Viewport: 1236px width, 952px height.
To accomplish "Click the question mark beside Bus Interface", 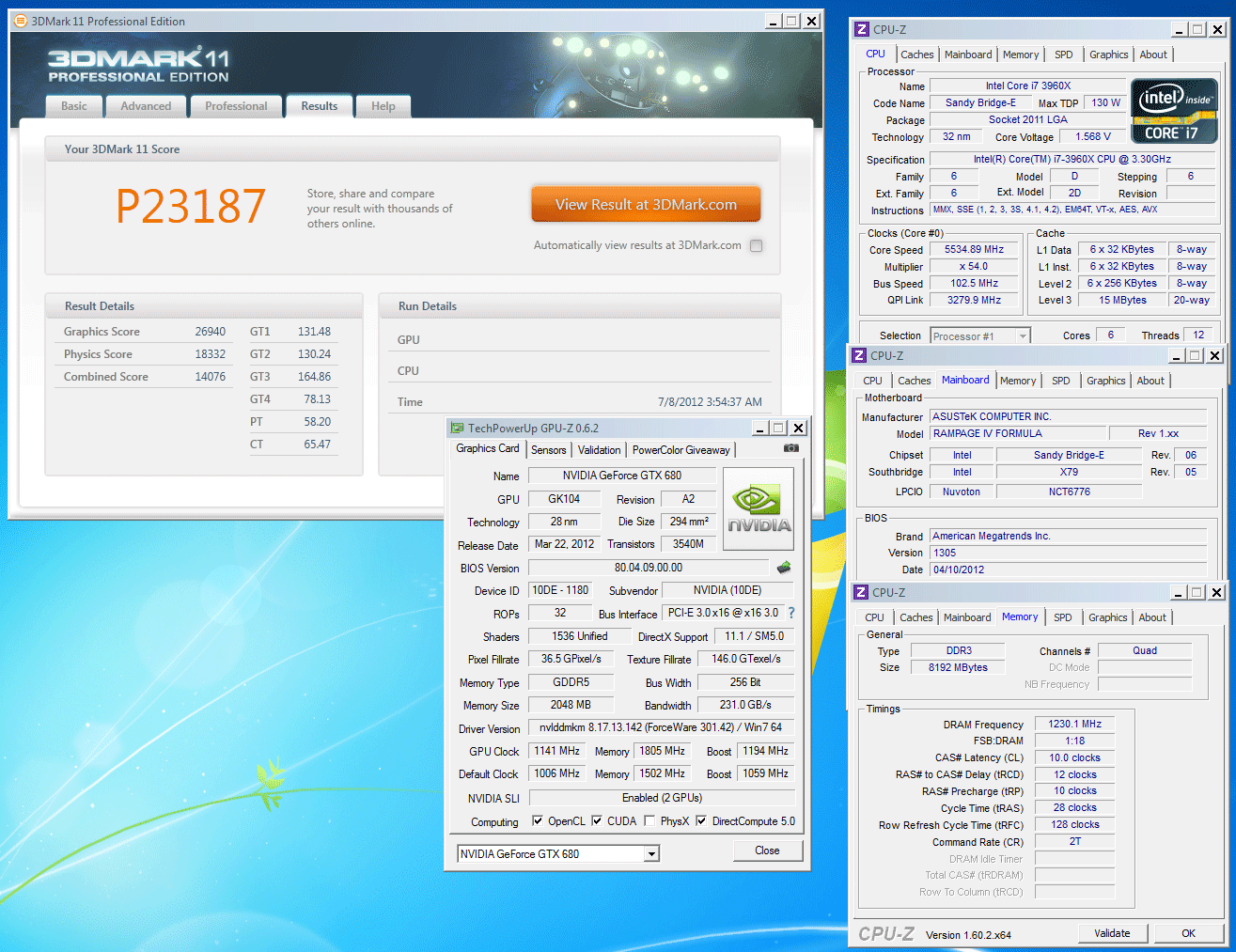I will coord(791,613).
